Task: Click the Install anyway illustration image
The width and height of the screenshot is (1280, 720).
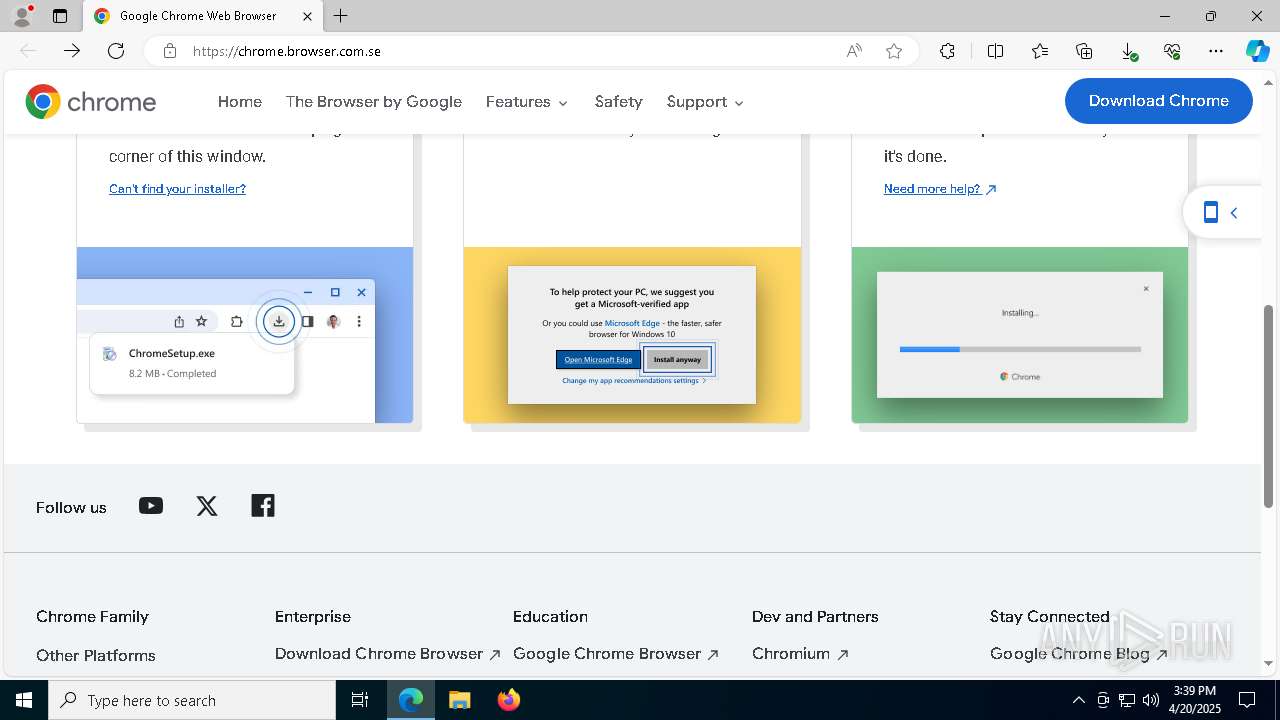Action: click(x=632, y=335)
